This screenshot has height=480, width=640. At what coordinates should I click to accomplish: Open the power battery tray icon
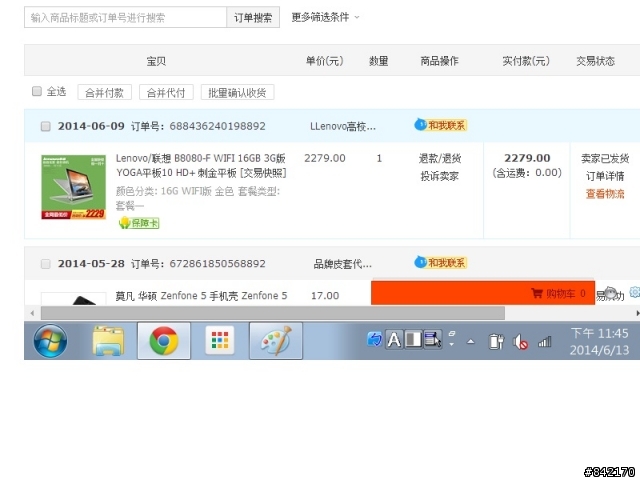(x=496, y=342)
